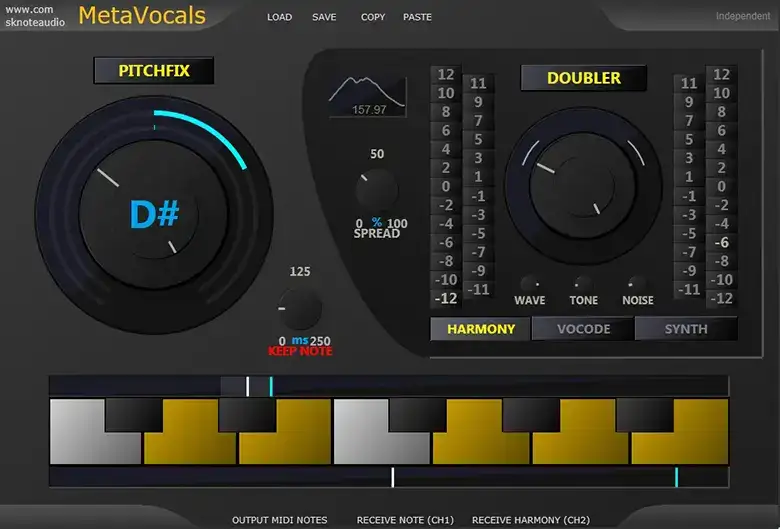Viewport: 780px width, 529px height.
Task: Click the LOAD preset option
Action: pos(279,17)
